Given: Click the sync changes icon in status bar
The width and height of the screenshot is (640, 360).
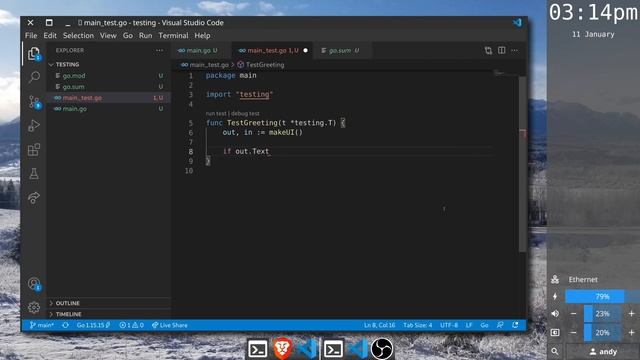Looking at the screenshot, I should (65, 325).
